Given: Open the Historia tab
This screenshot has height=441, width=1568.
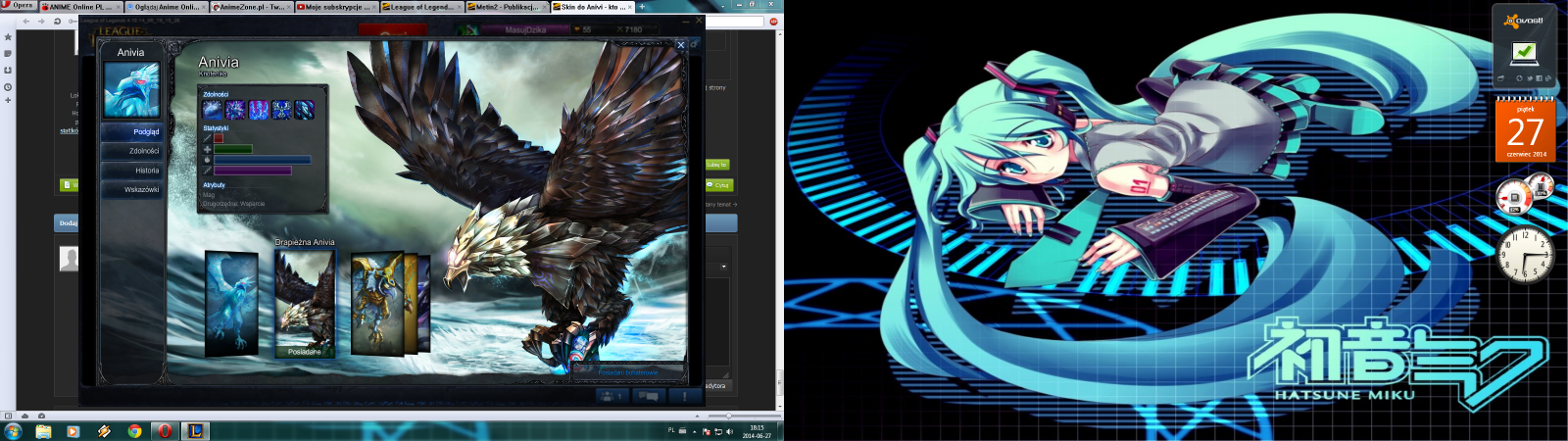Looking at the screenshot, I should tap(132, 171).
